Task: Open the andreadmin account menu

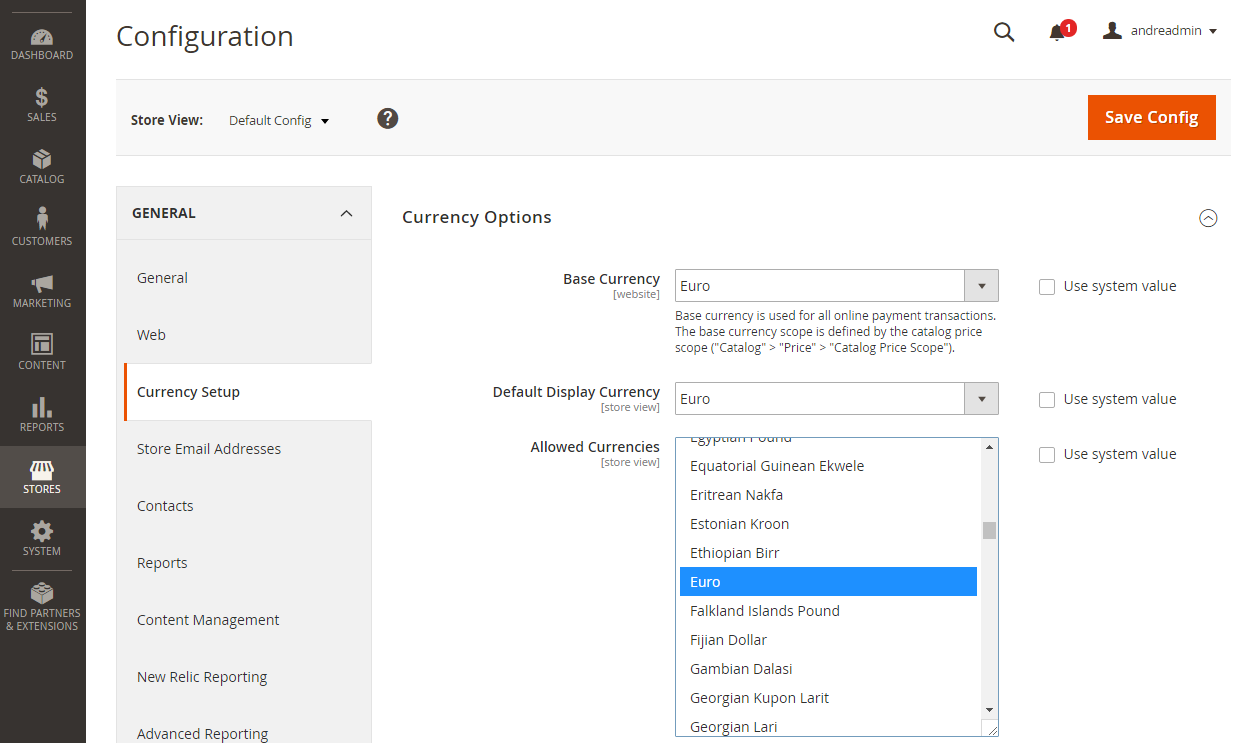Action: (x=1160, y=31)
